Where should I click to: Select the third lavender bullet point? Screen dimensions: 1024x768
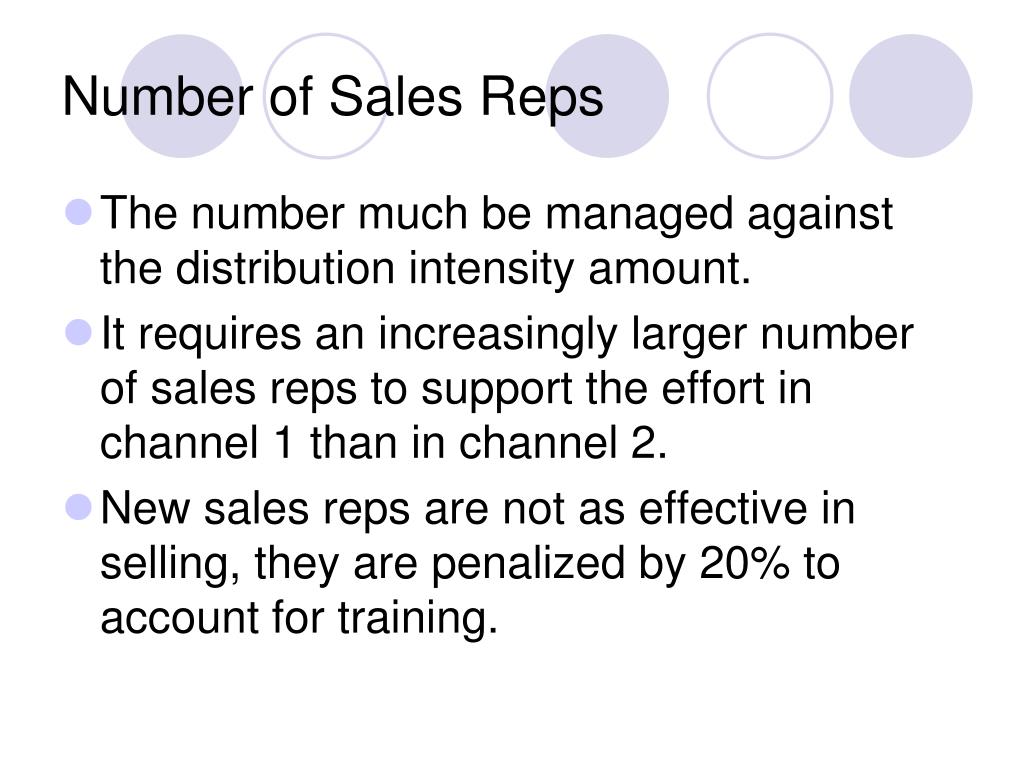coord(79,507)
